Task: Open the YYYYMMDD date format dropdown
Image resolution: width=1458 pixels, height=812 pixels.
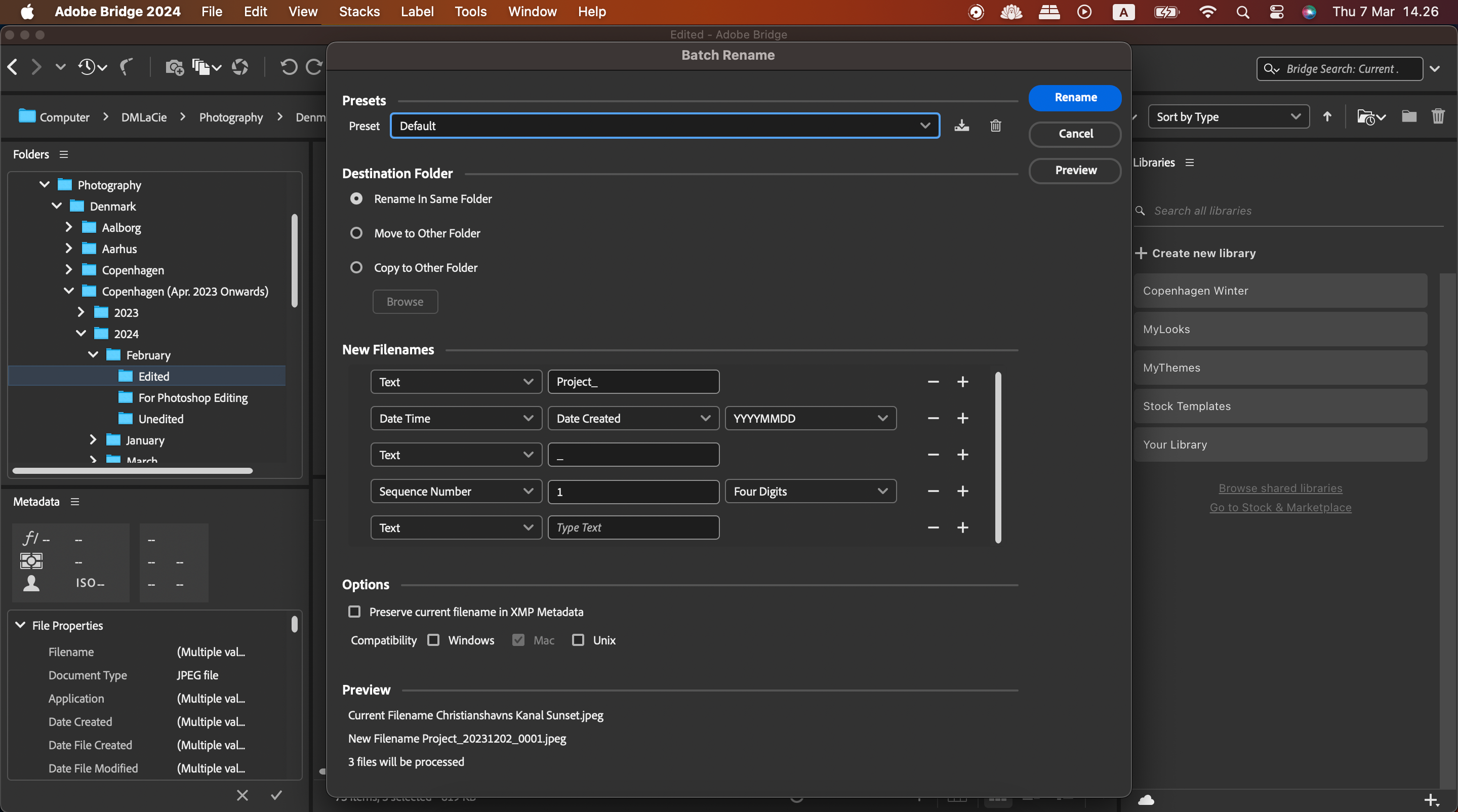Action: (810, 418)
